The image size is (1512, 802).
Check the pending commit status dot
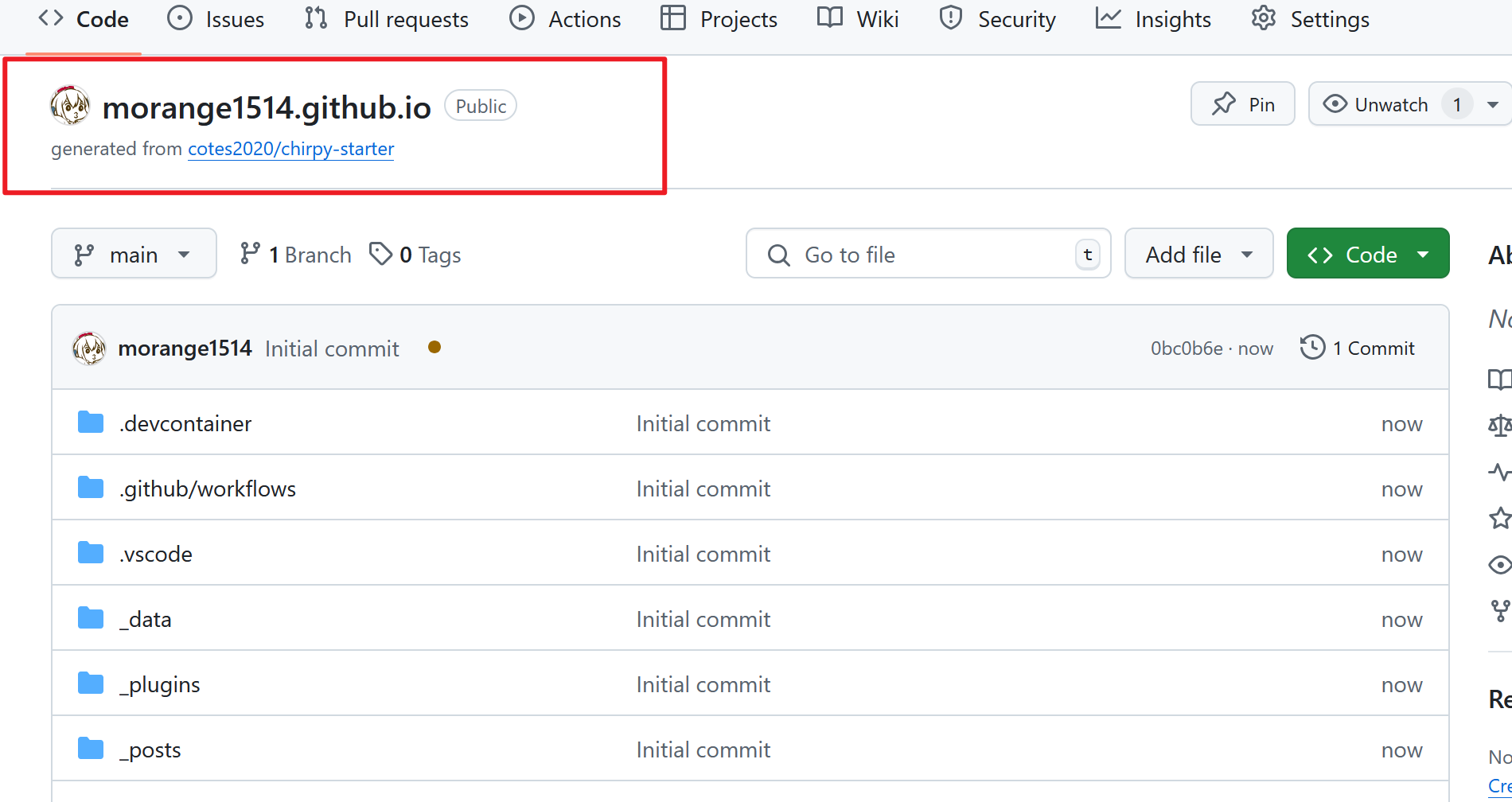tap(435, 347)
